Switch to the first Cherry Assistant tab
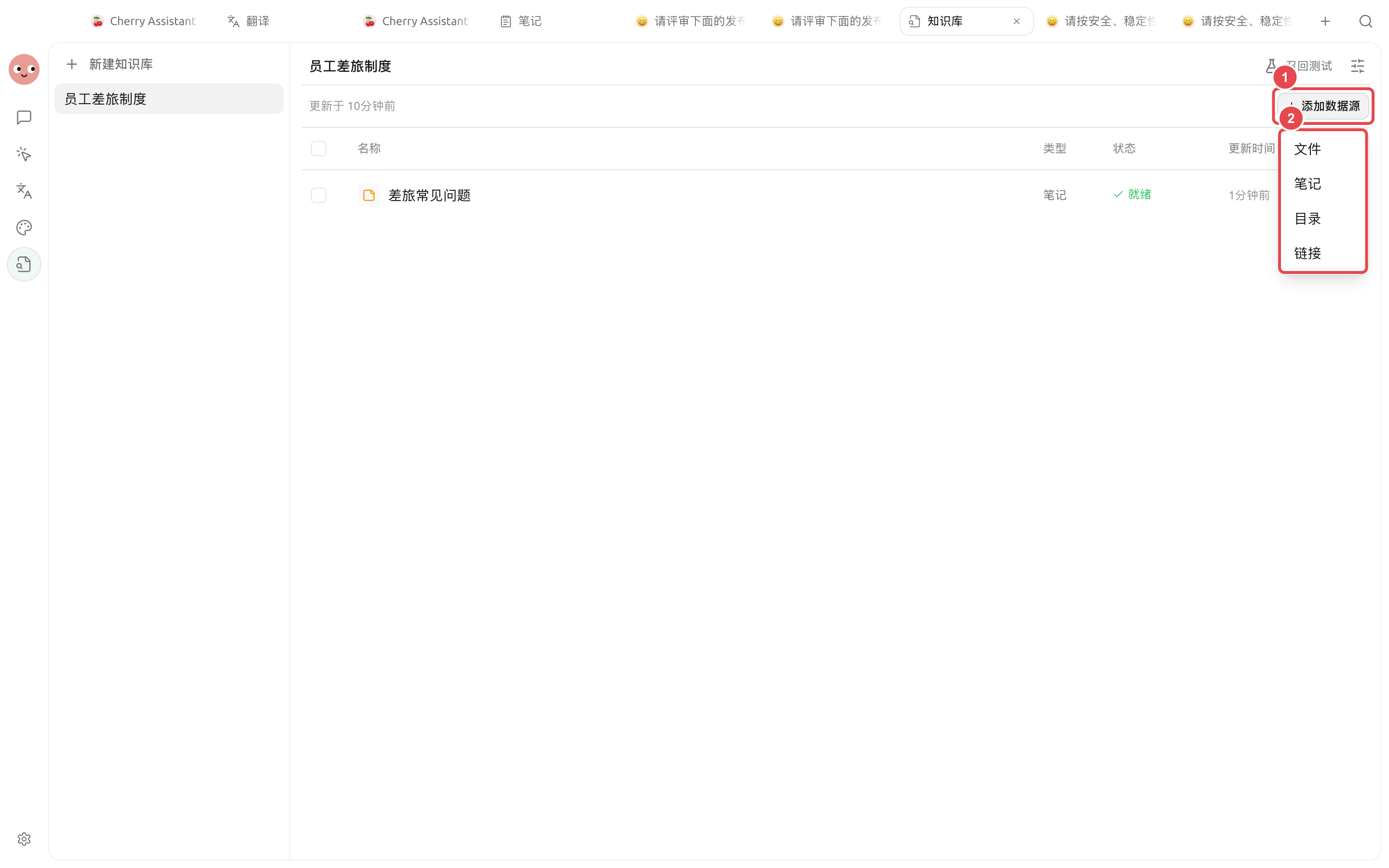 (x=144, y=21)
